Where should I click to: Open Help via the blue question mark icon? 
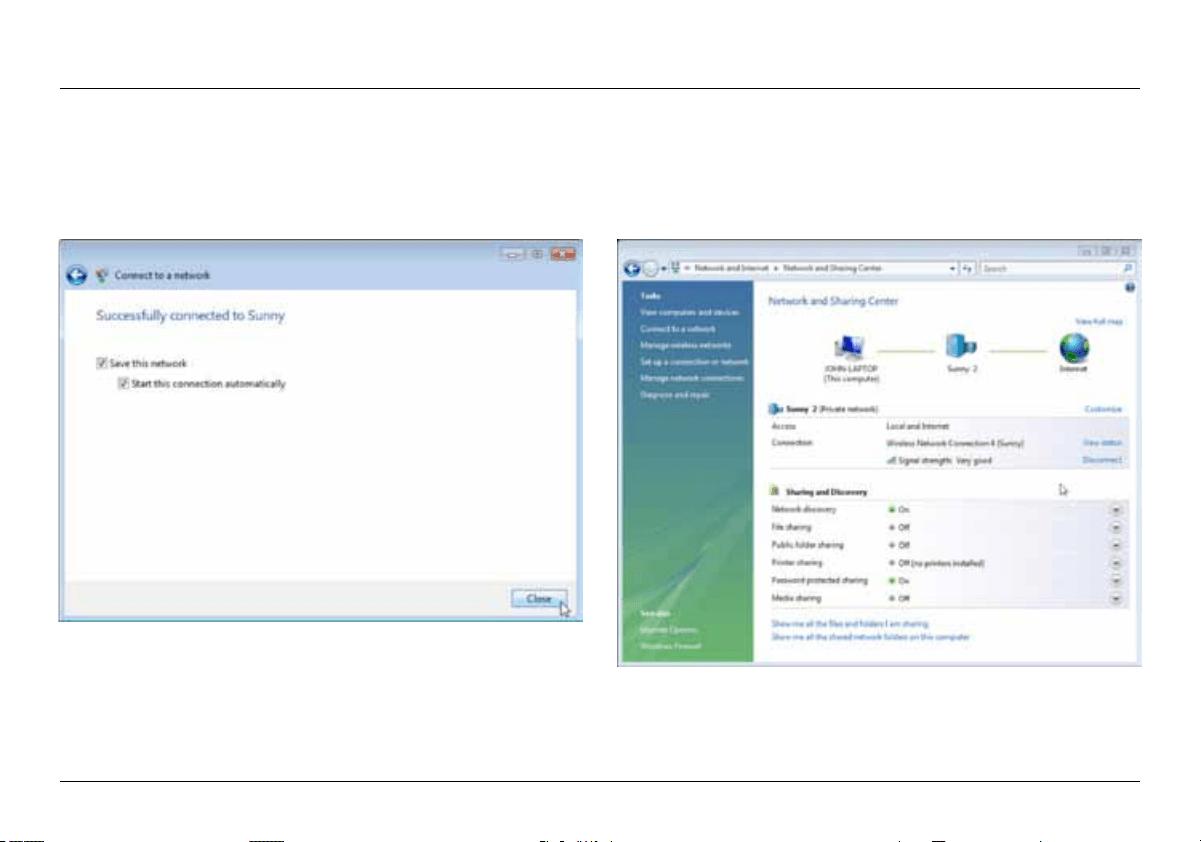point(1130,287)
